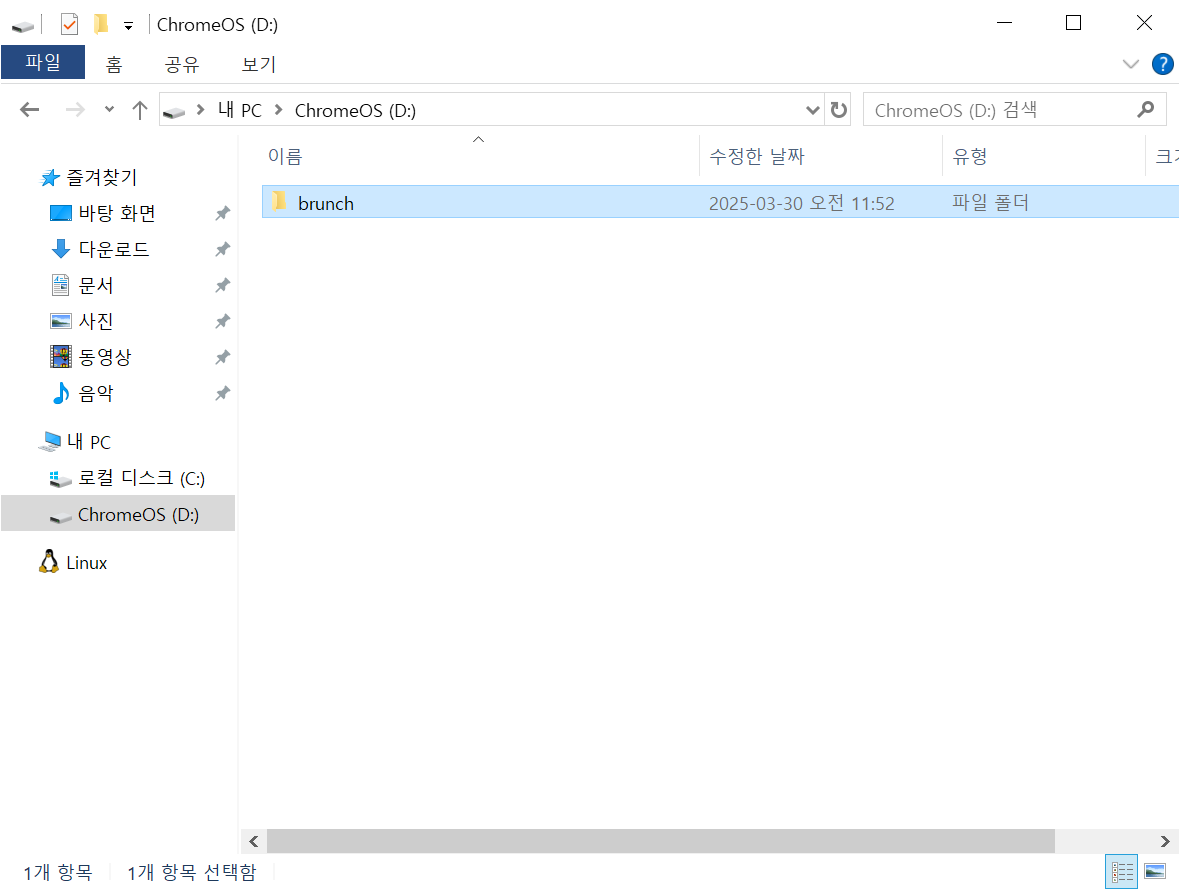The width and height of the screenshot is (1180, 890).
Task: Click the pin icon beside 음악
Action: point(222,393)
